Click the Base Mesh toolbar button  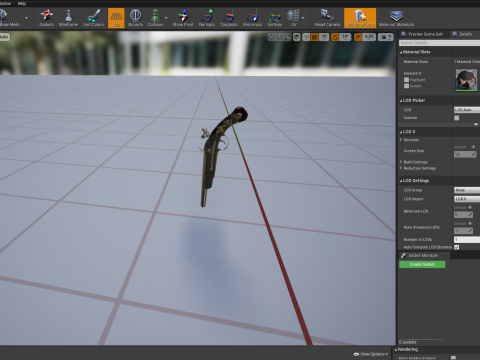click(10, 18)
